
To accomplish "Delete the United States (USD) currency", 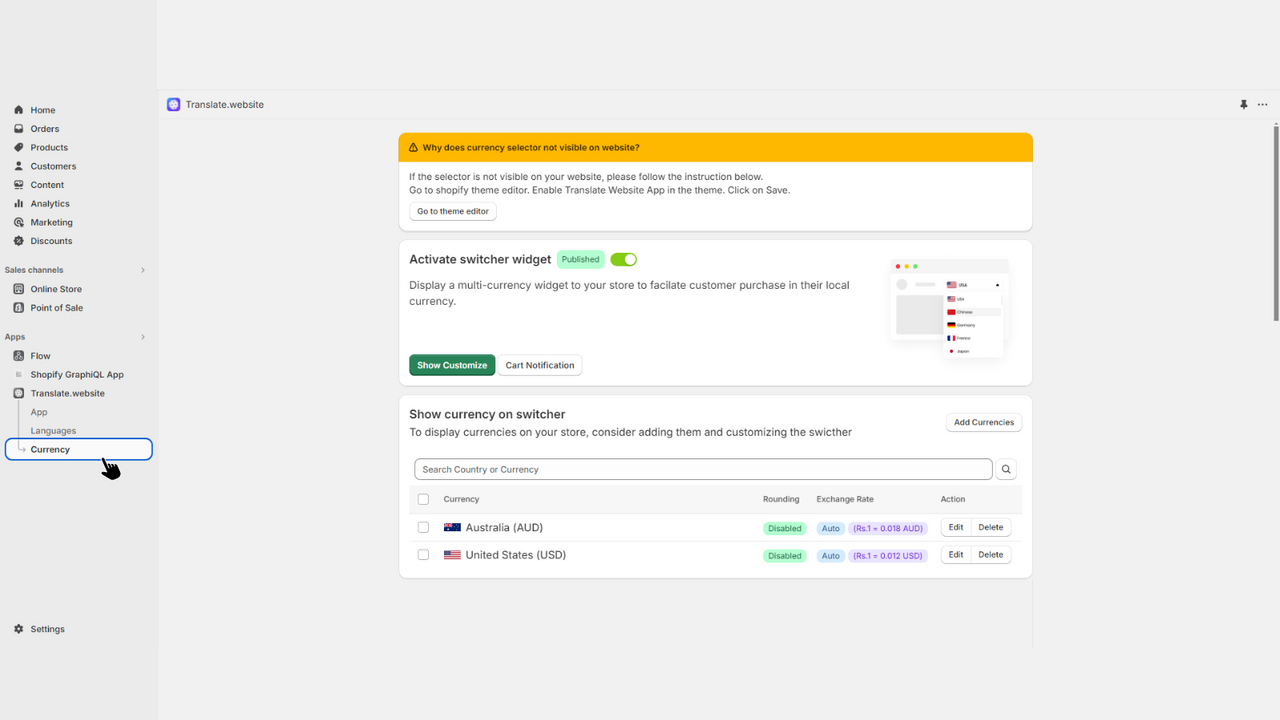I will click(991, 555).
